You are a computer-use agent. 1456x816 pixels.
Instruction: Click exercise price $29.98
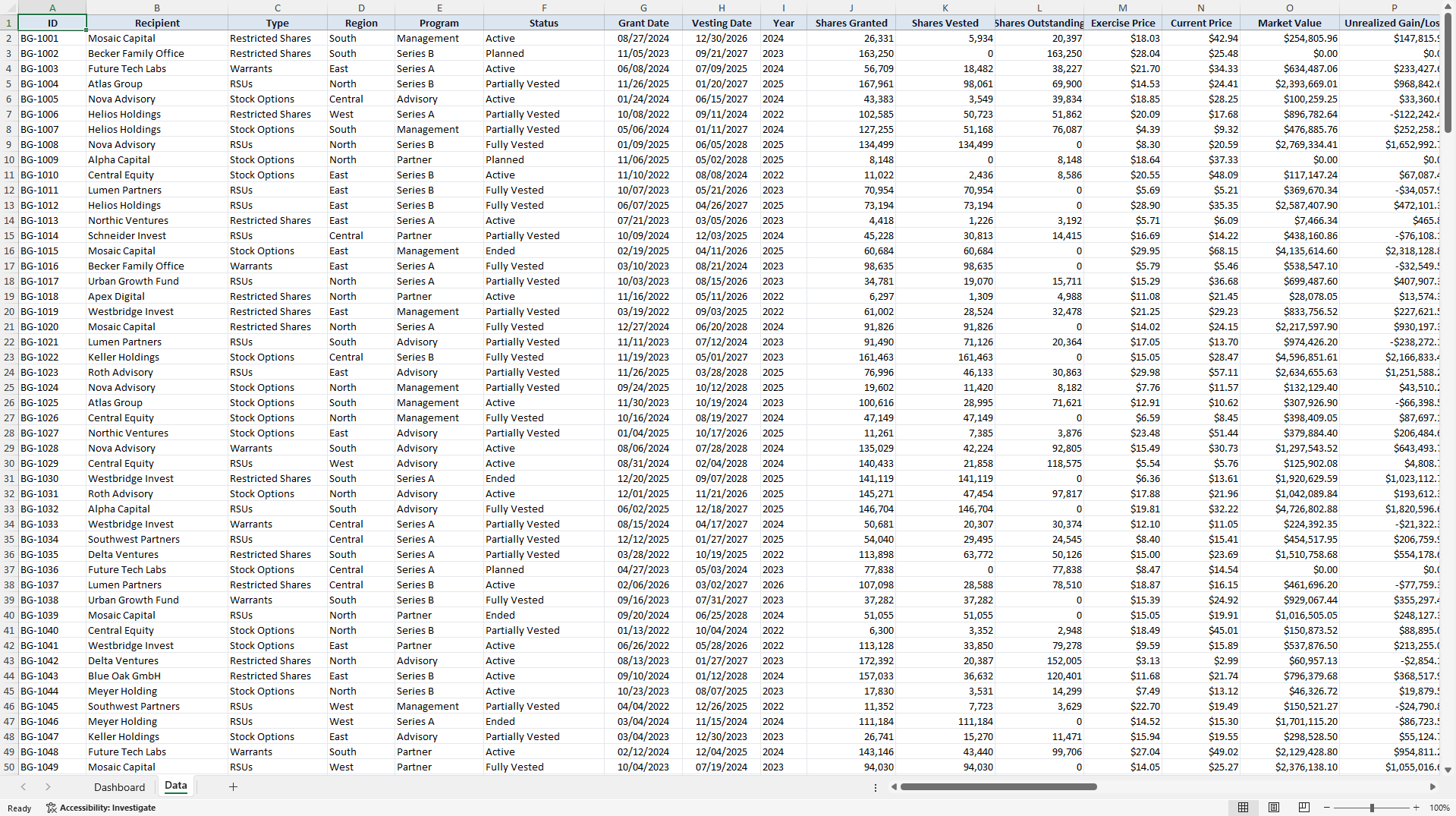point(1123,372)
